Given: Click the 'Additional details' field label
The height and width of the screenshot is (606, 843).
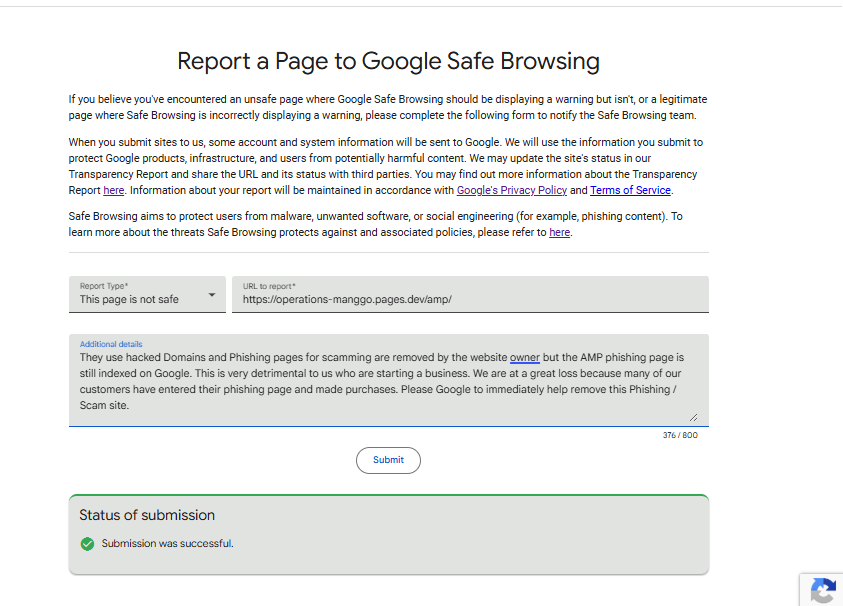Looking at the screenshot, I should (111, 344).
